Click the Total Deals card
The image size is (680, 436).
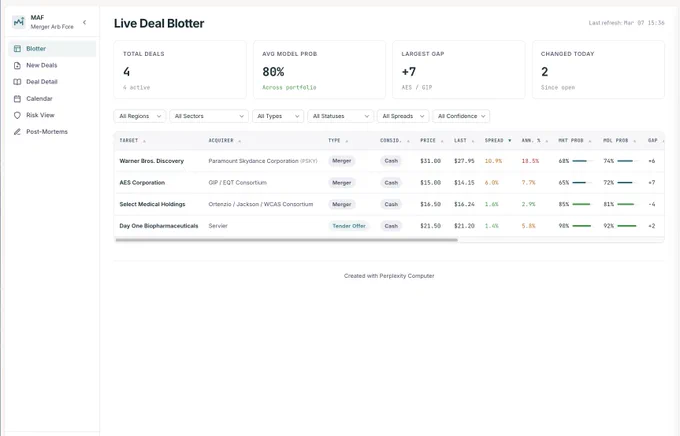[180, 70]
